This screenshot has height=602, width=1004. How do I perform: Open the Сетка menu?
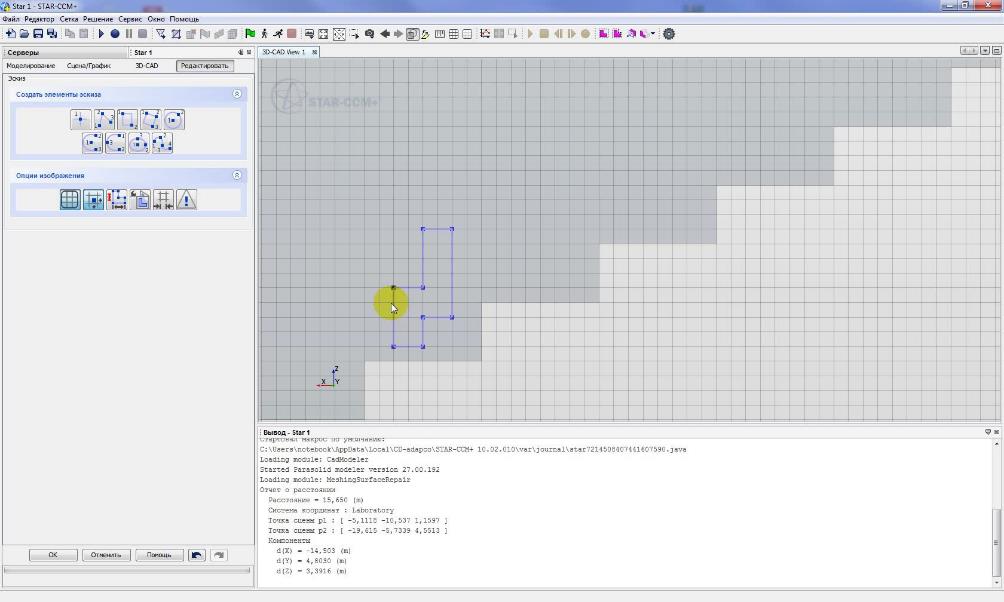69,19
